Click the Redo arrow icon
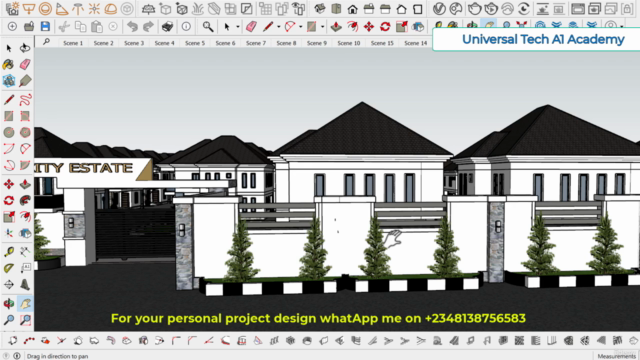Screen dimensions: 640x360 click(148, 27)
